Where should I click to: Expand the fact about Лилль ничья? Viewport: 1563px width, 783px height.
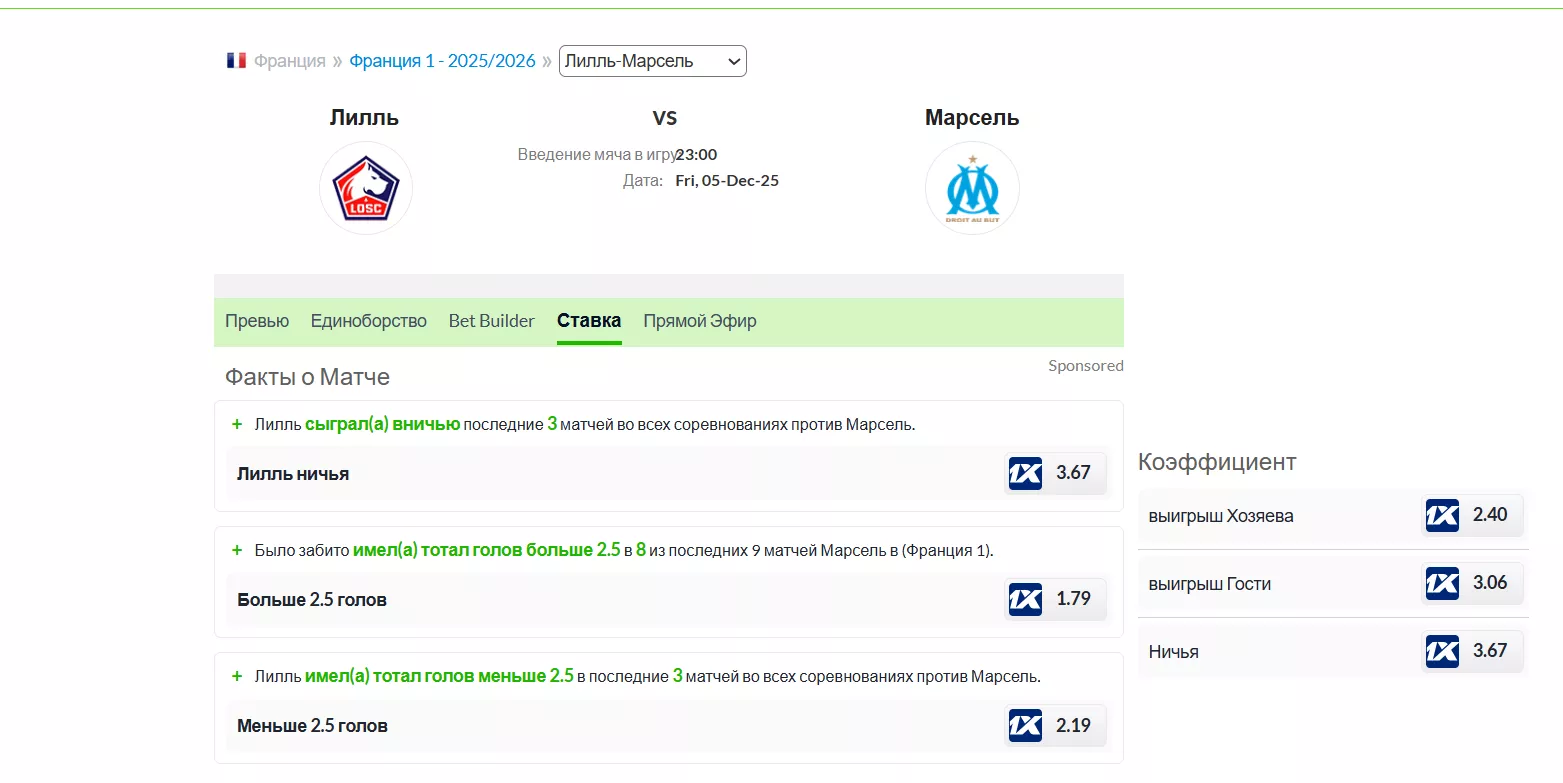point(237,423)
